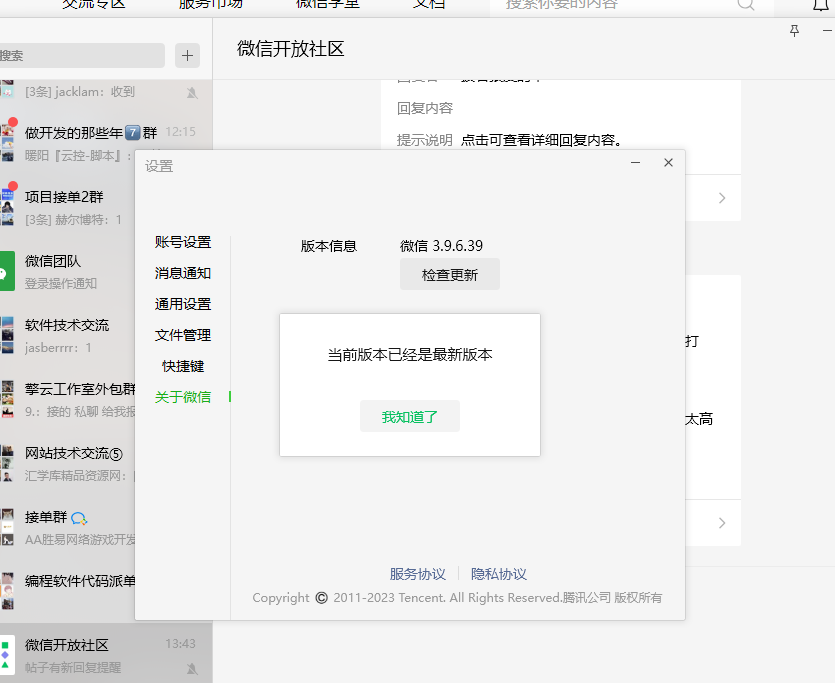835x683 pixels.
Task: Open the 隐私协议 link
Action: coord(498,574)
